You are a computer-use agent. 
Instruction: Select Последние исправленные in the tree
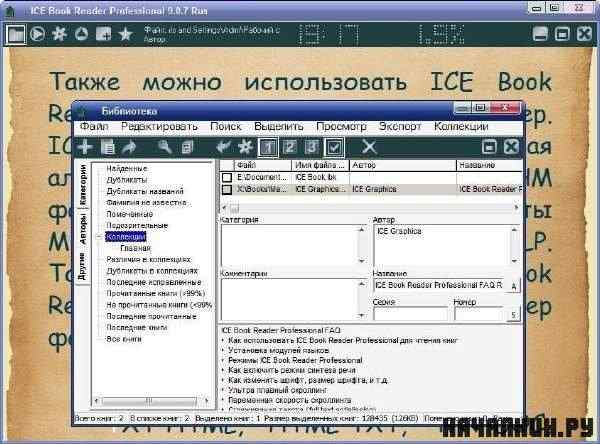click(153, 282)
